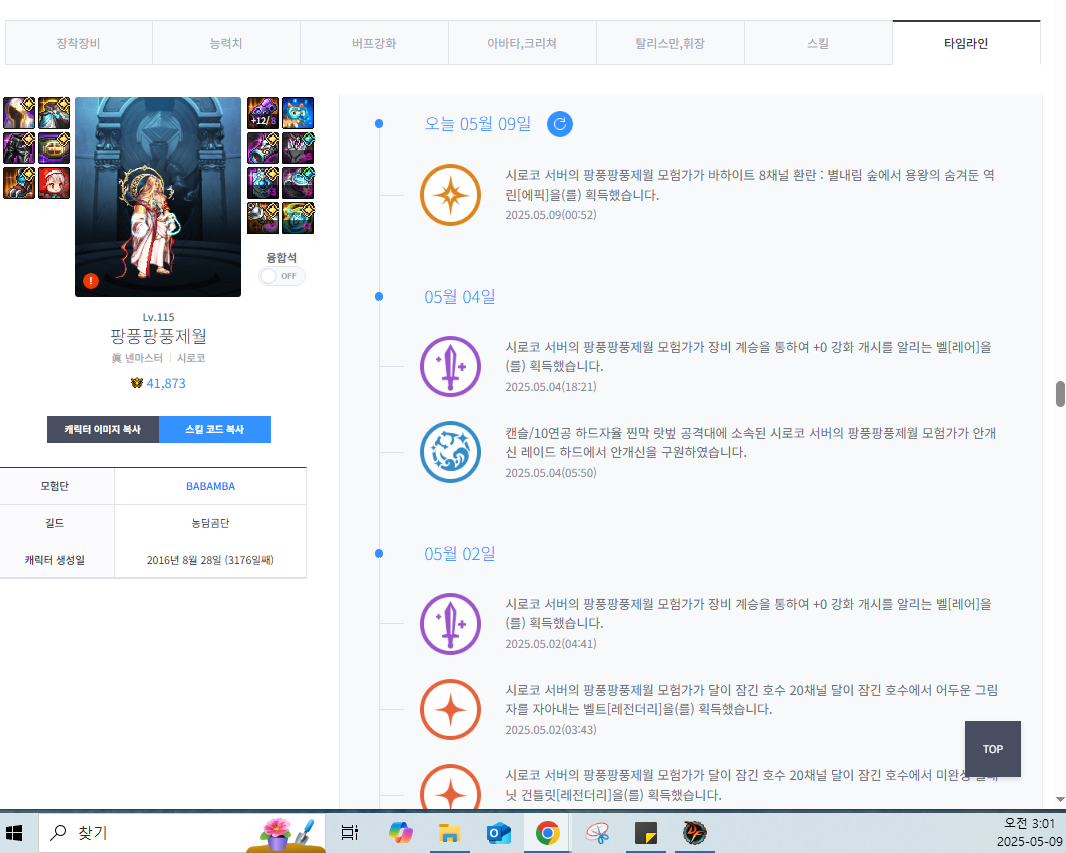Viewport: 1066px width, 853px height.
Task: Click the blue raid dragon timeline icon
Action: point(450,452)
